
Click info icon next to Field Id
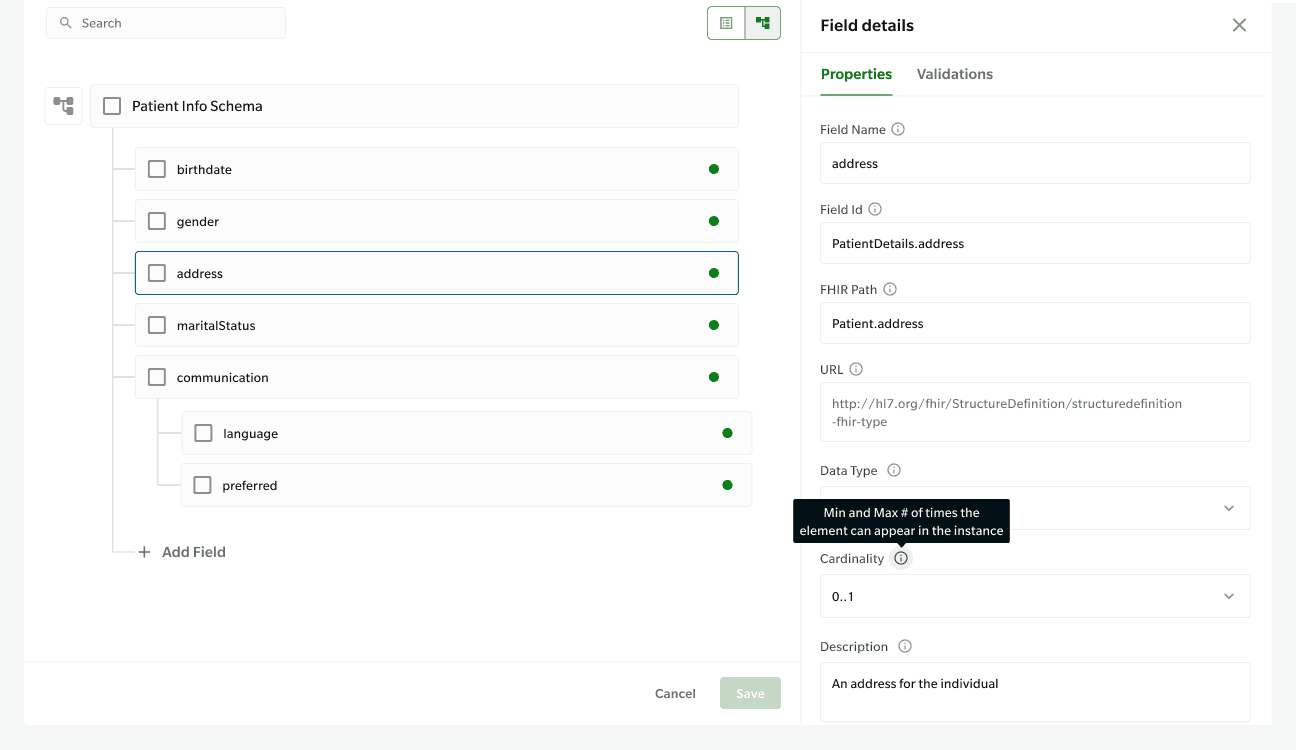click(x=875, y=209)
